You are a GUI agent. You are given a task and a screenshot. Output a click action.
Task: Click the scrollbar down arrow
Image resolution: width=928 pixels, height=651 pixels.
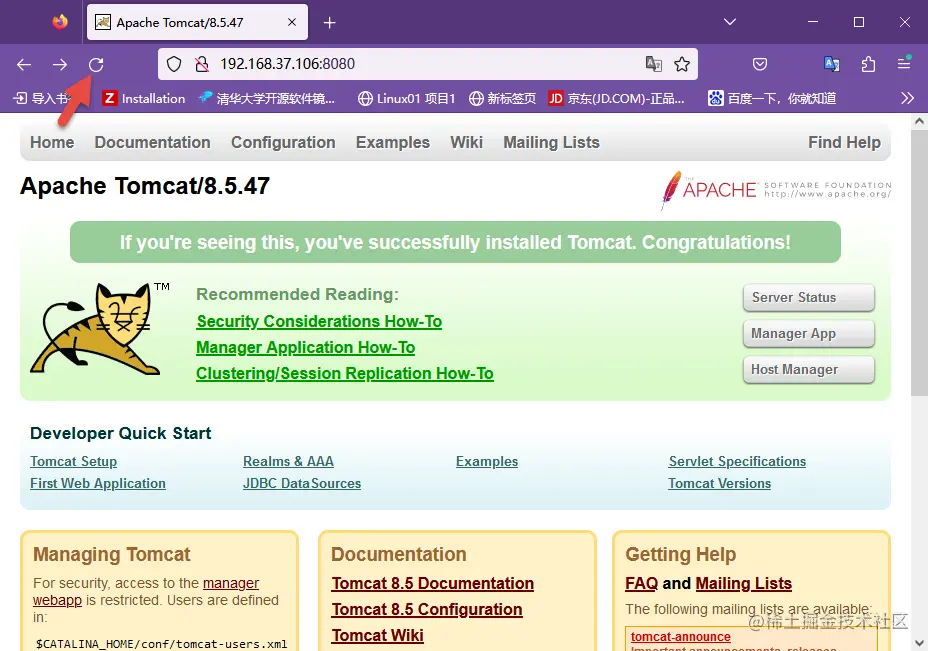pyautogui.click(x=919, y=643)
